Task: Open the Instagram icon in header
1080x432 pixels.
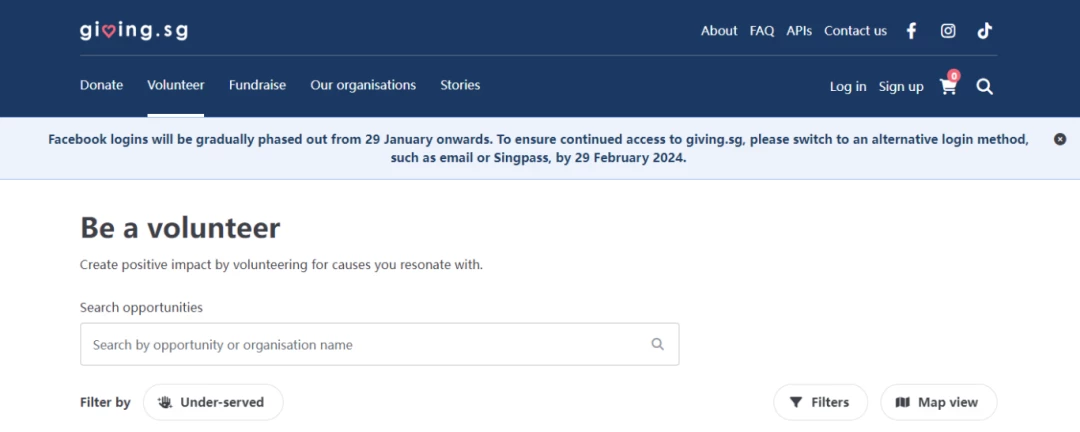Action: coord(948,31)
